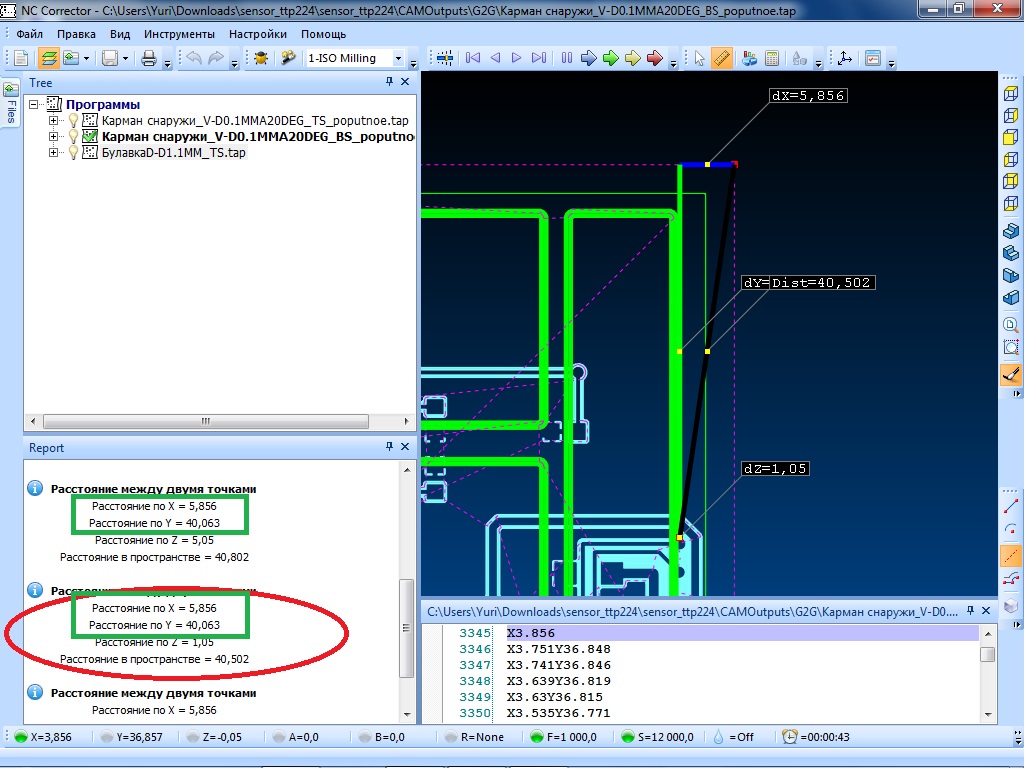Open the Помощь menu
This screenshot has height=774, width=1032.
pos(324,34)
